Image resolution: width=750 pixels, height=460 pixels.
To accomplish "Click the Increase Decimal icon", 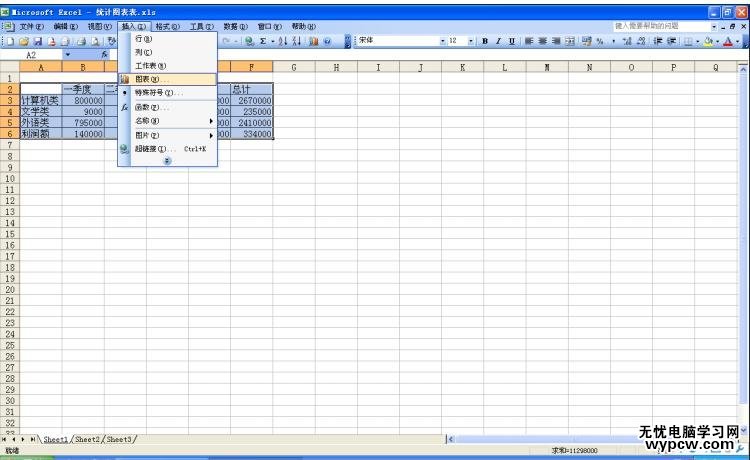I will pyautogui.click(x=627, y=41).
